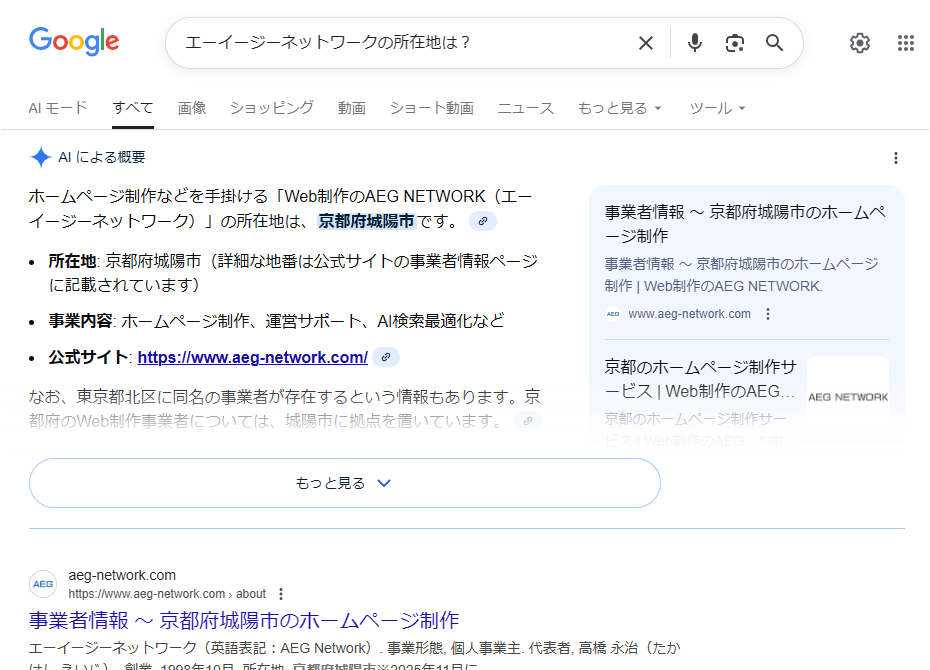Viewport: 930px width, 670px height.
Task: Open quick settings via the gear icon
Action: coord(859,43)
